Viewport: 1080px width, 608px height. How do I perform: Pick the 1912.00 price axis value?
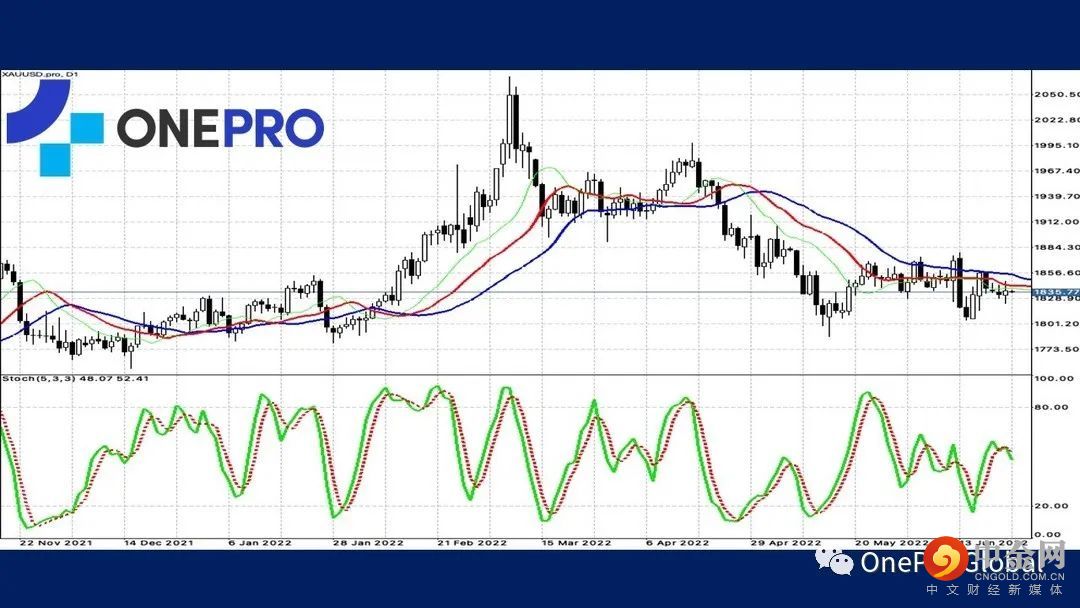point(1057,222)
